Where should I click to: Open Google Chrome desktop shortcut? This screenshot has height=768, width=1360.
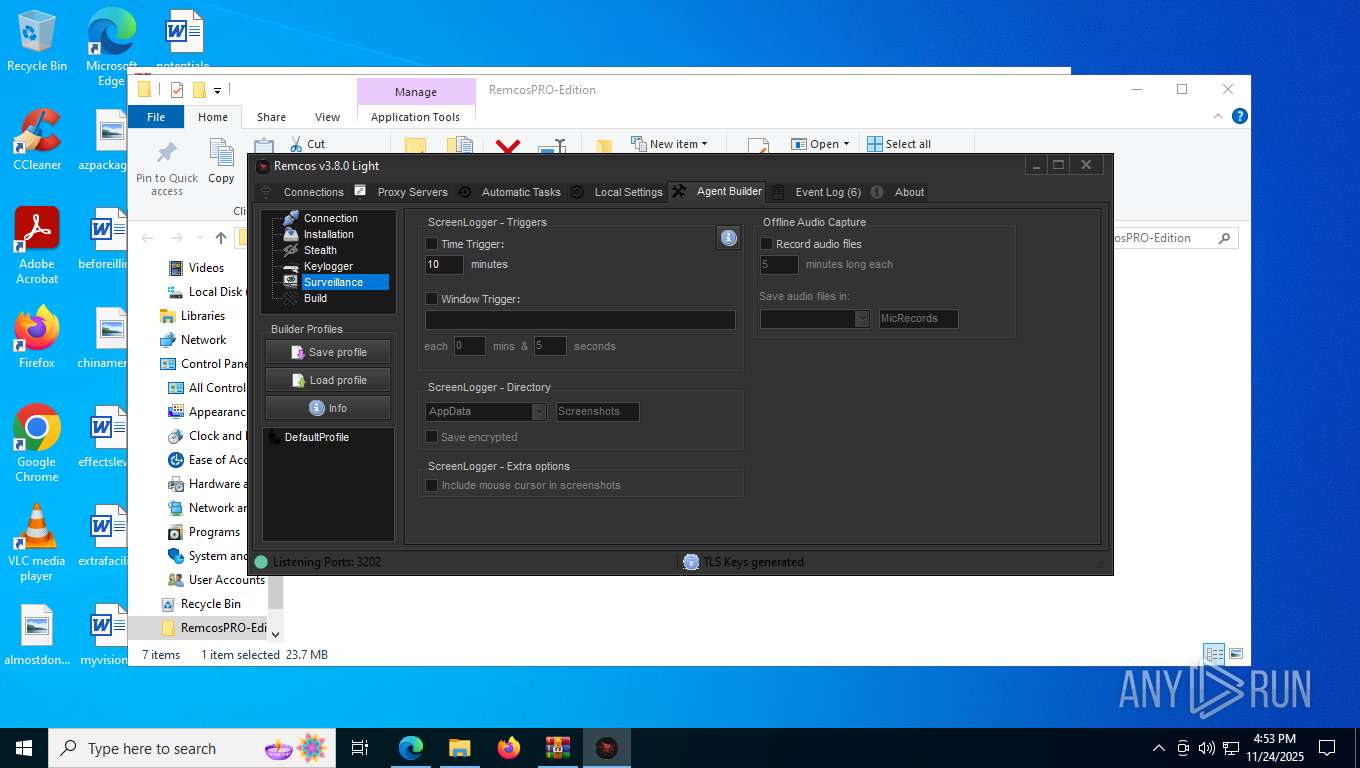click(x=37, y=443)
